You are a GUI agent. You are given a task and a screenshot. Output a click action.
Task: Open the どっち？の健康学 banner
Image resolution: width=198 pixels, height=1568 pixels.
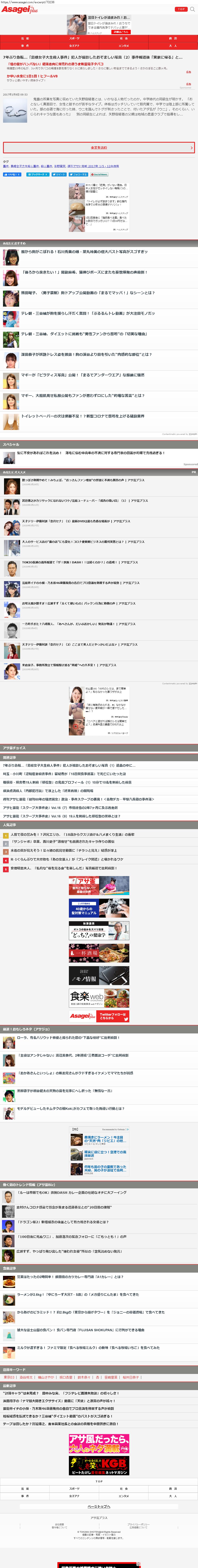(99, 931)
